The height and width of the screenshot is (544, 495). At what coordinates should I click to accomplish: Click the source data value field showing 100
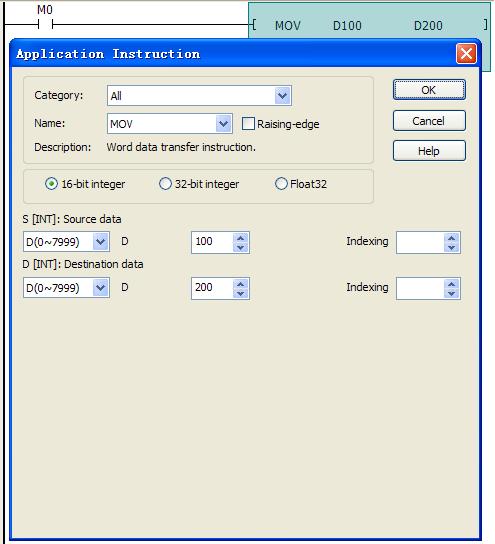click(213, 242)
